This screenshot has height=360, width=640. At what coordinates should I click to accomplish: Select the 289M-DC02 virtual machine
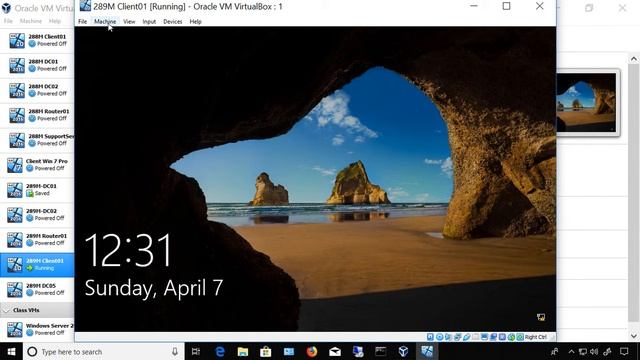[x=37, y=215]
